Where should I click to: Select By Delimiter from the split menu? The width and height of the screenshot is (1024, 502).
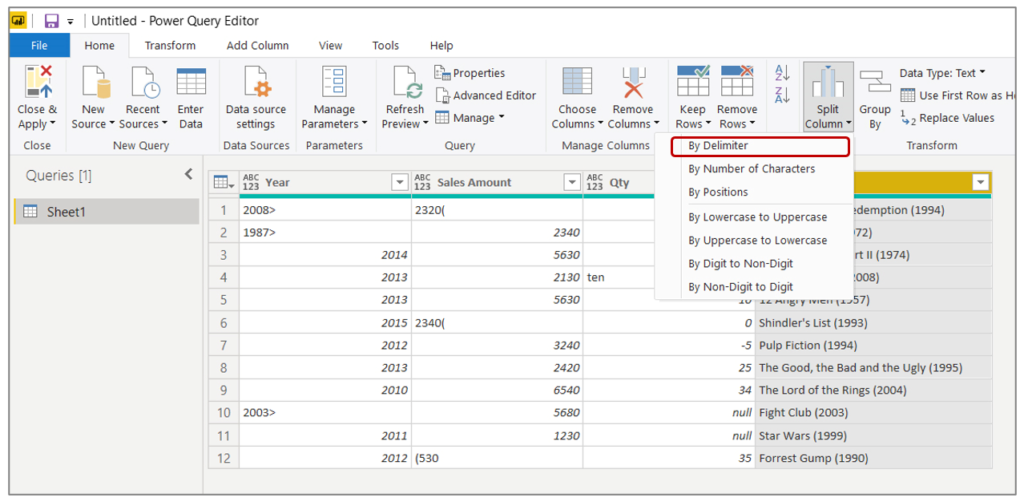717,146
